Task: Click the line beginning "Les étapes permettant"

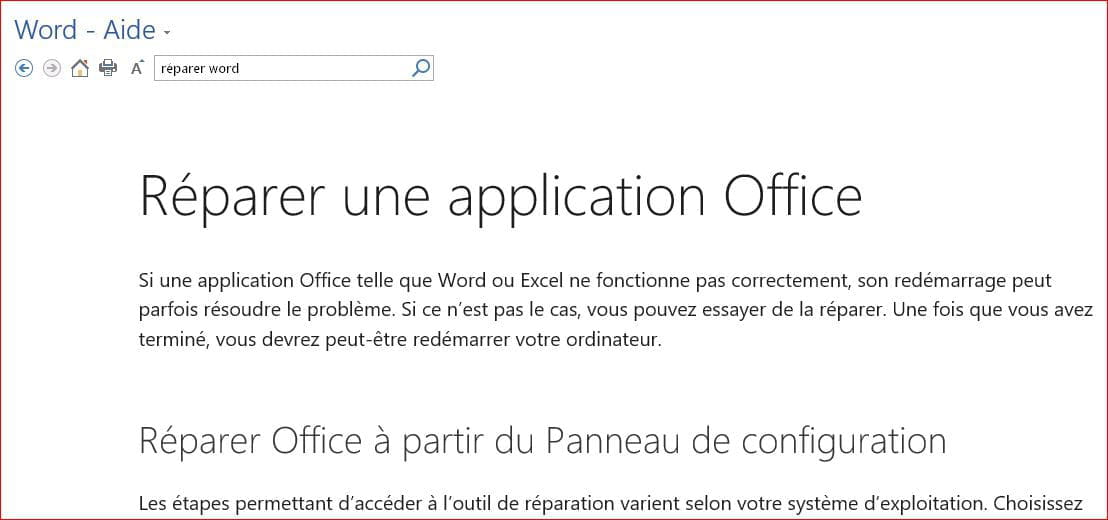Action: click(611, 504)
